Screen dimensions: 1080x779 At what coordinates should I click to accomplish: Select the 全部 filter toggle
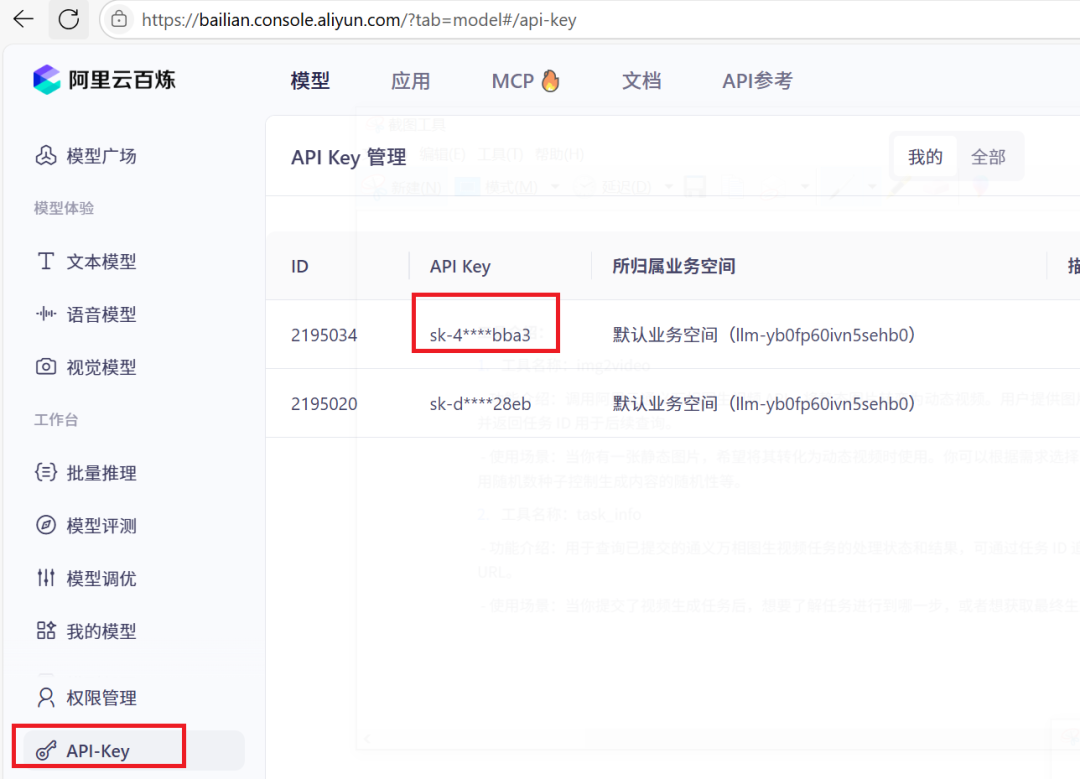pyautogui.click(x=988, y=157)
